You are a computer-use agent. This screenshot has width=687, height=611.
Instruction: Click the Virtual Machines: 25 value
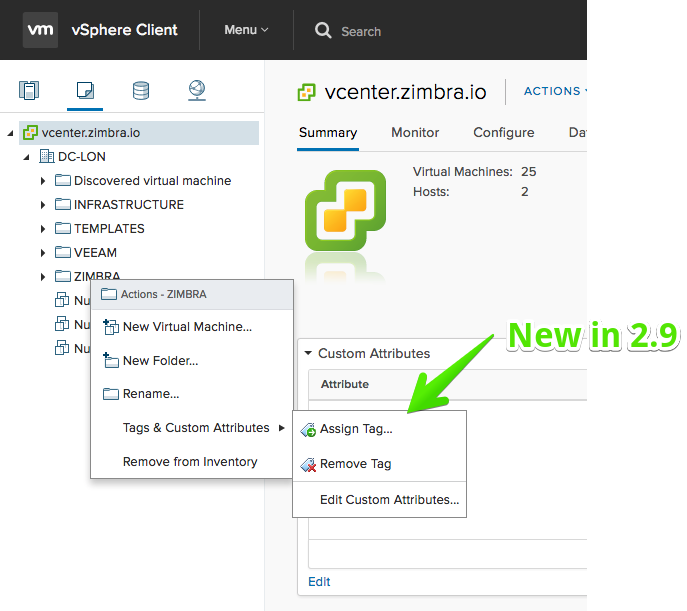(528, 172)
